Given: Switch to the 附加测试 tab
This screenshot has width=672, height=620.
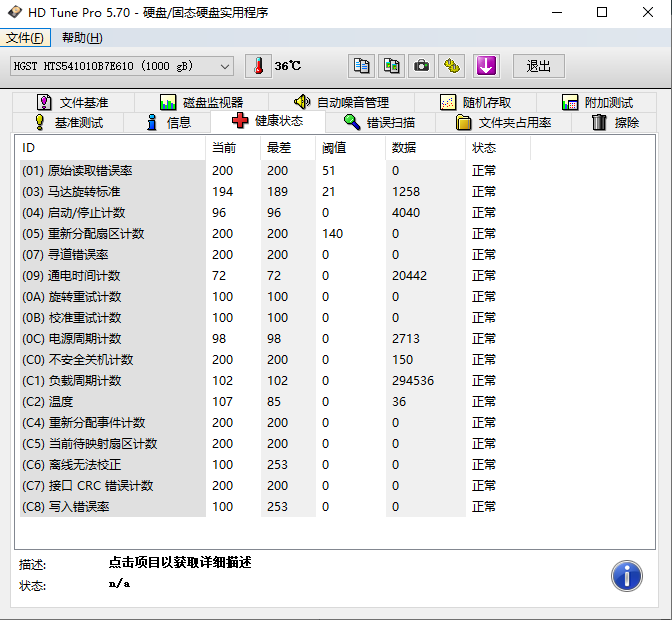Looking at the screenshot, I should [597, 102].
